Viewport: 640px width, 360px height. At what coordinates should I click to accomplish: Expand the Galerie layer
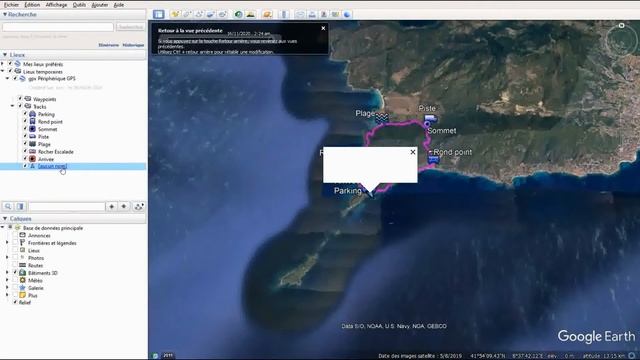(7, 288)
